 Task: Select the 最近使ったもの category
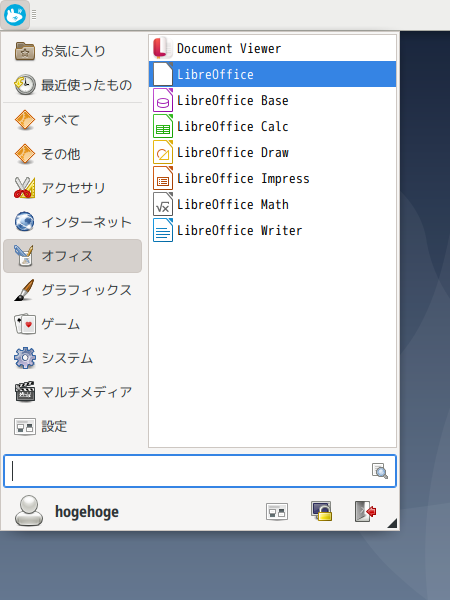point(72,85)
